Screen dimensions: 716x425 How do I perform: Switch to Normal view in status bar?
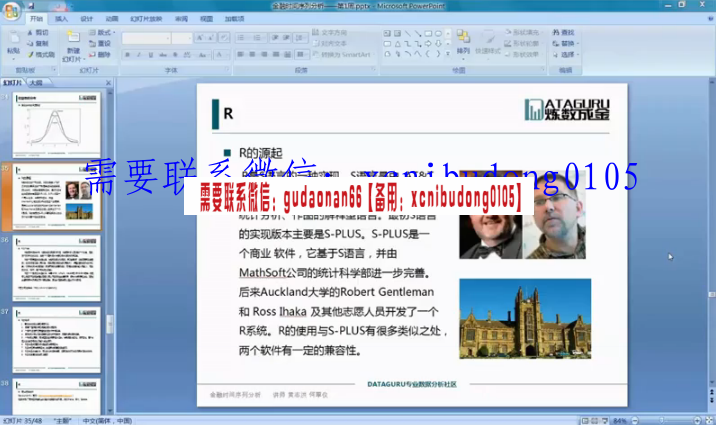(585, 420)
